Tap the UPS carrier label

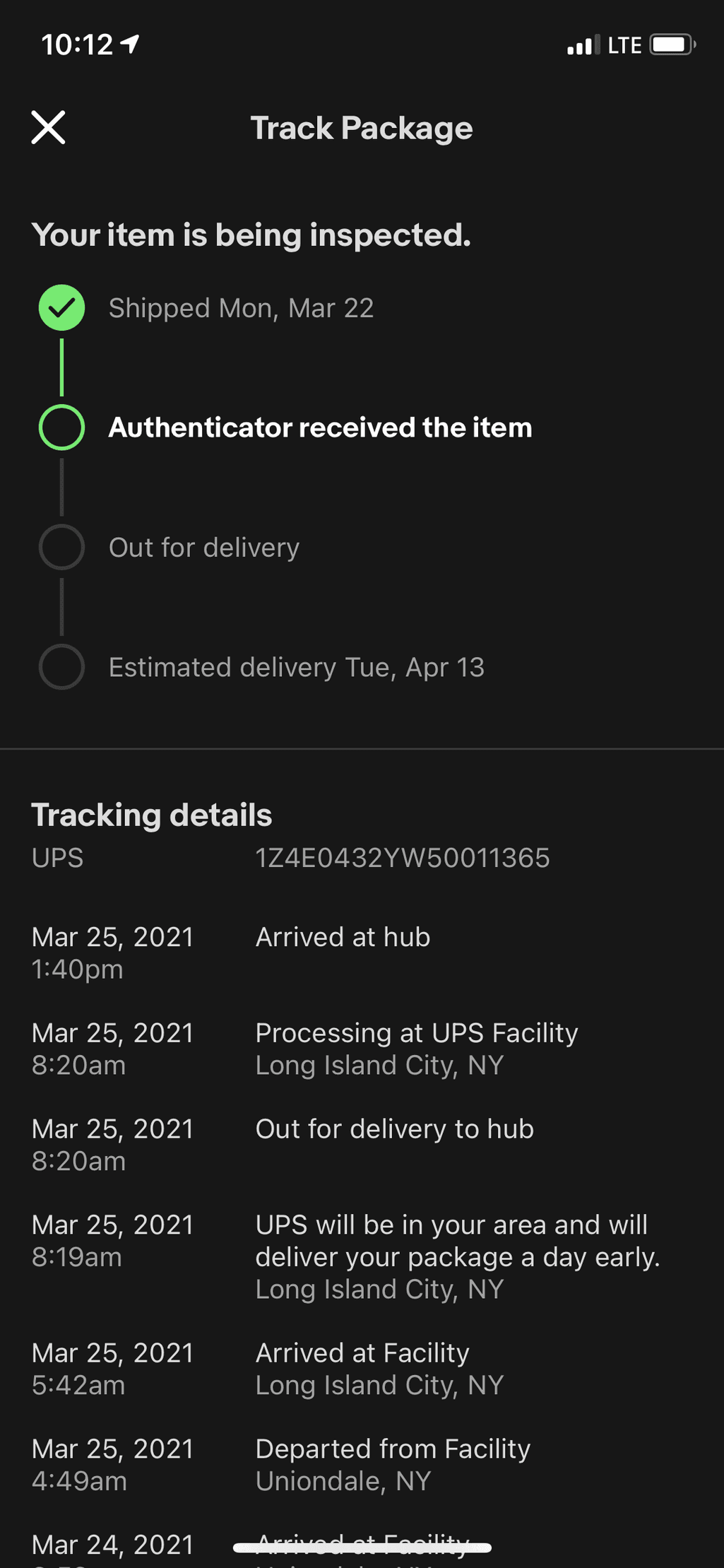(57, 858)
